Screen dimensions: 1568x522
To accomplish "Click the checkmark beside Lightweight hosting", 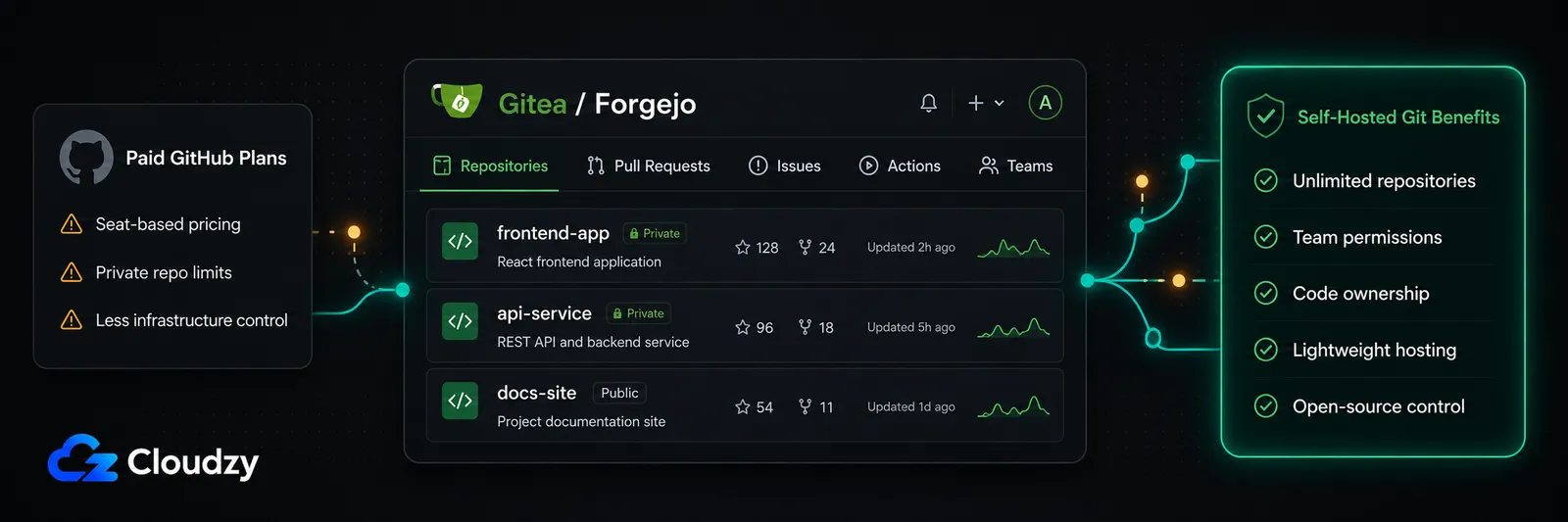I will point(1266,350).
